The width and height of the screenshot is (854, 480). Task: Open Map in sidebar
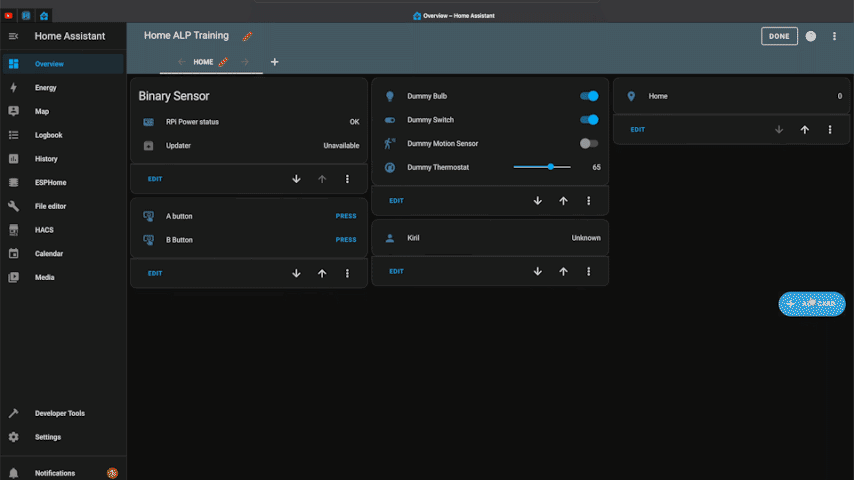[x=63, y=111]
